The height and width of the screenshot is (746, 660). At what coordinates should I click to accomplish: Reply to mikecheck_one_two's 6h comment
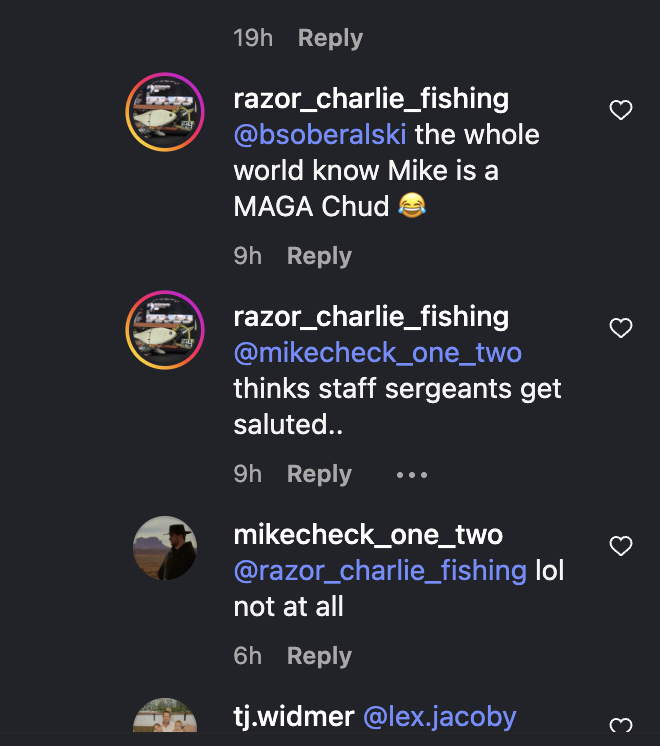coord(319,656)
